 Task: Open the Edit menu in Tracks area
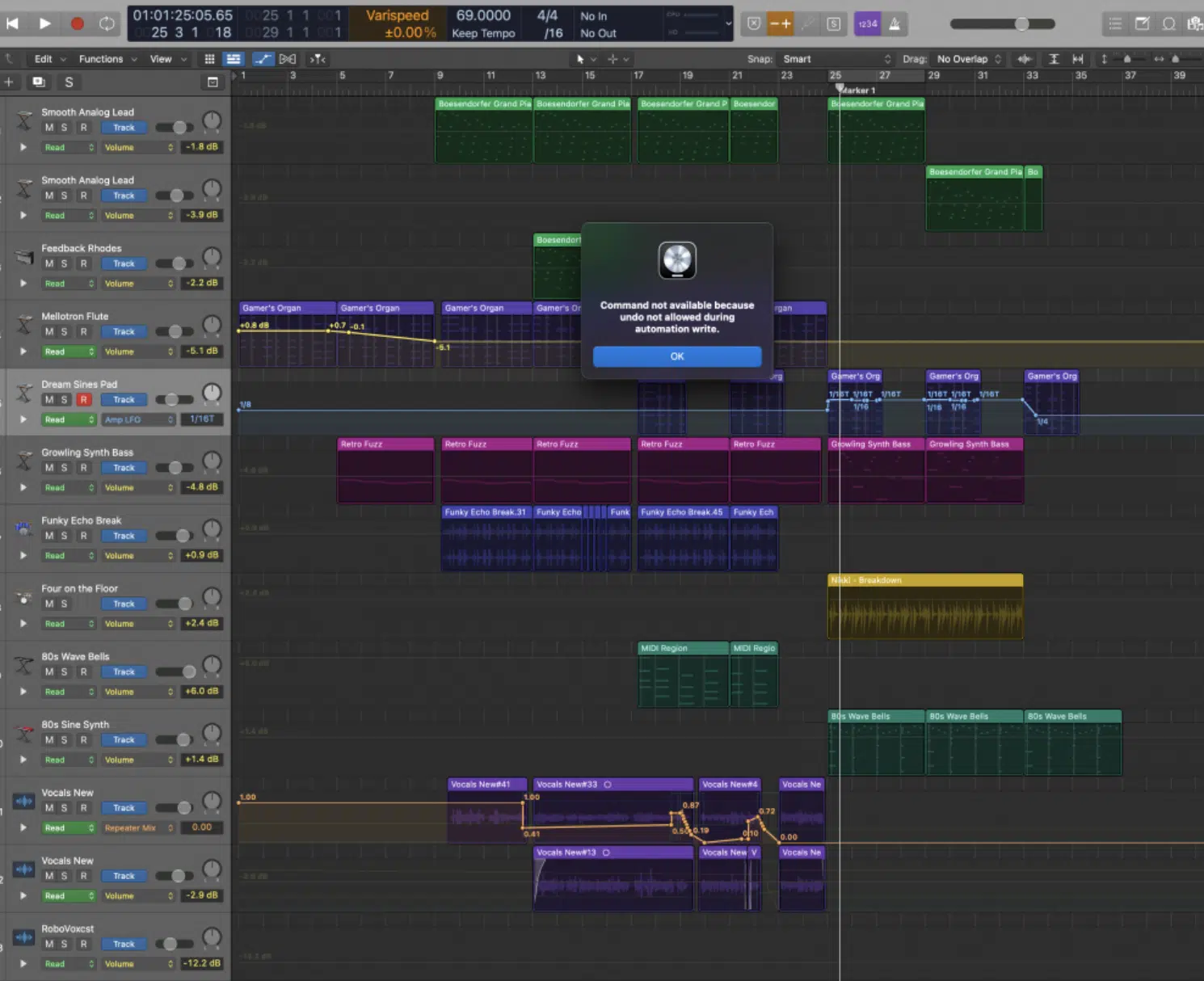pyautogui.click(x=48, y=59)
